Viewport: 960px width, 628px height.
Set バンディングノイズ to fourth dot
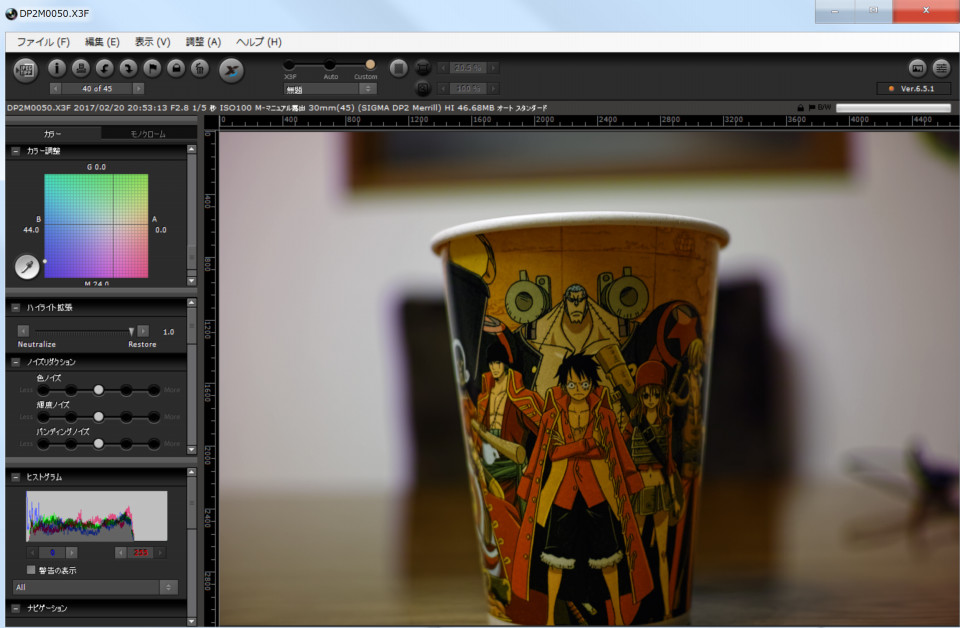[126, 444]
